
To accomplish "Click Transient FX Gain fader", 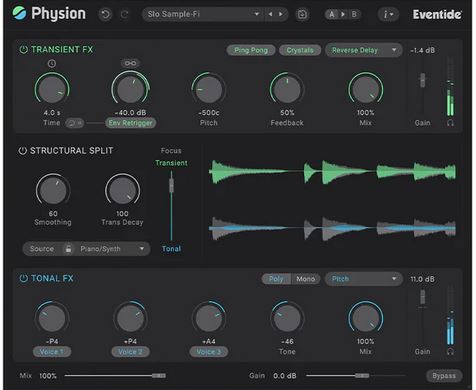I will 422,80.
